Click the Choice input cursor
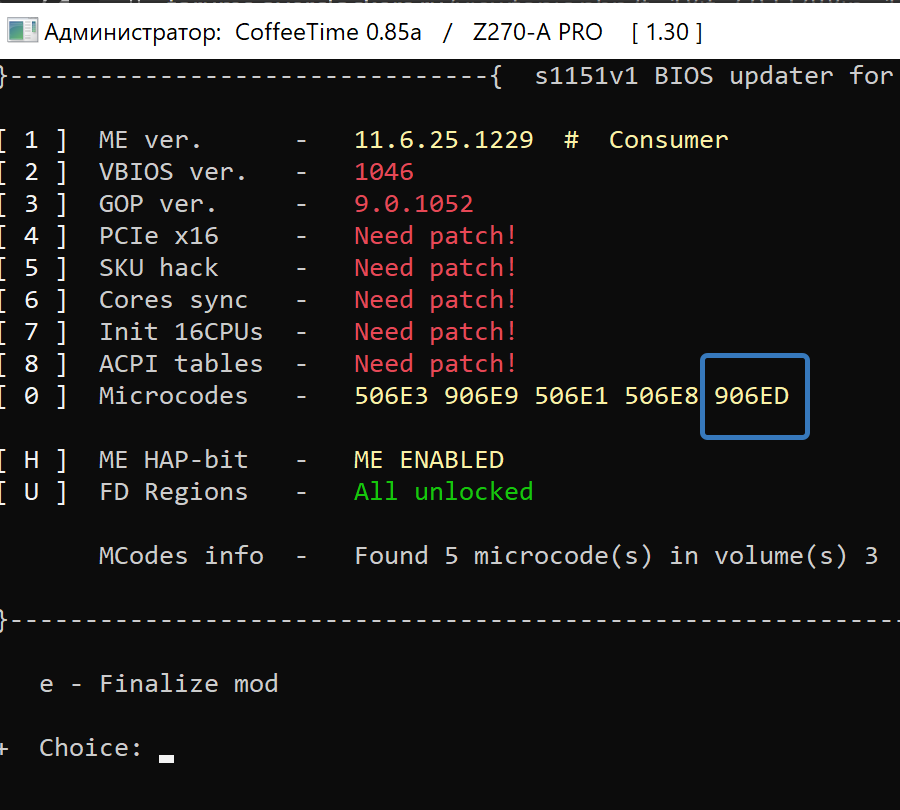This screenshot has height=810, width=900. [167, 757]
